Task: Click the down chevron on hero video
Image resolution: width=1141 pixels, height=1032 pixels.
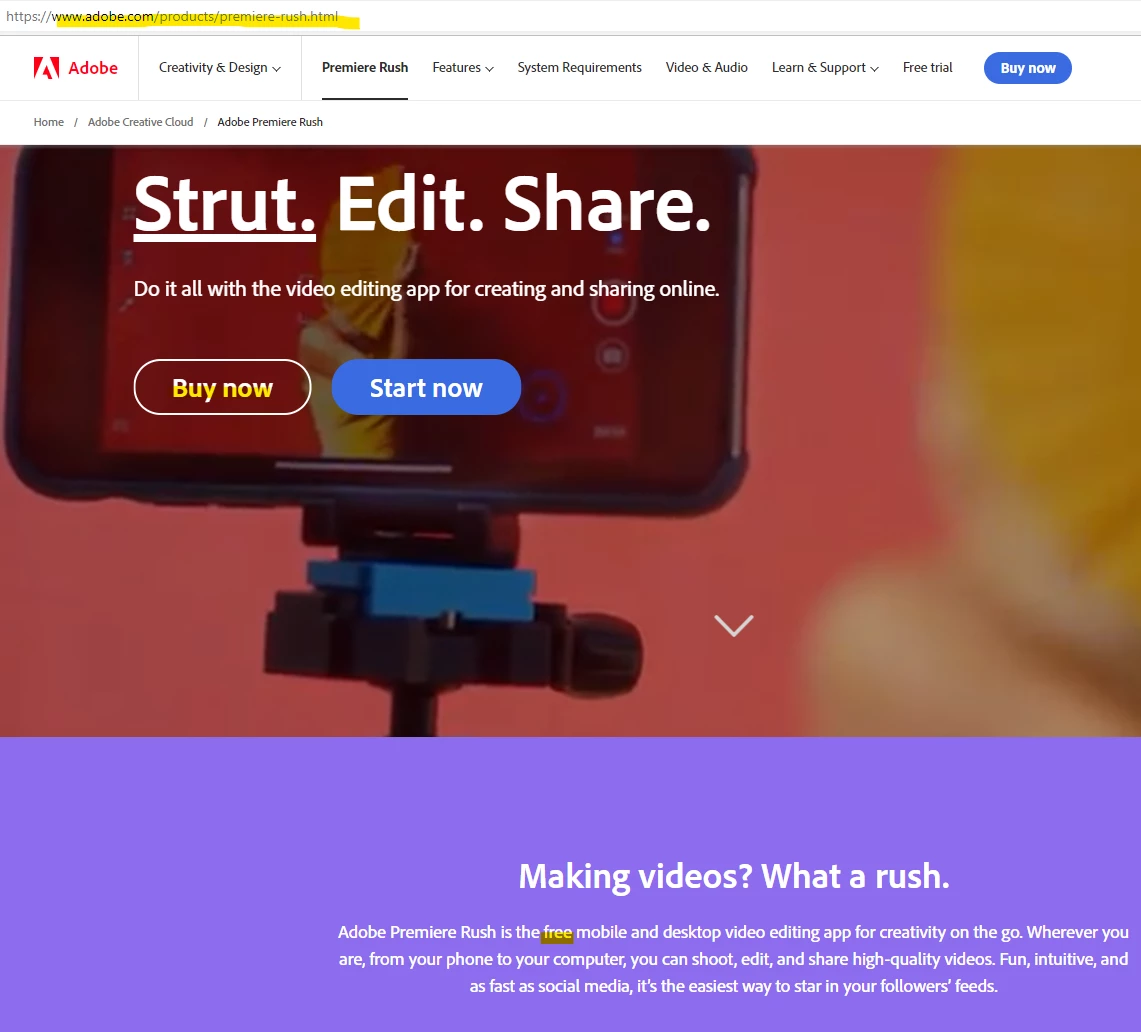Action: (734, 625)
